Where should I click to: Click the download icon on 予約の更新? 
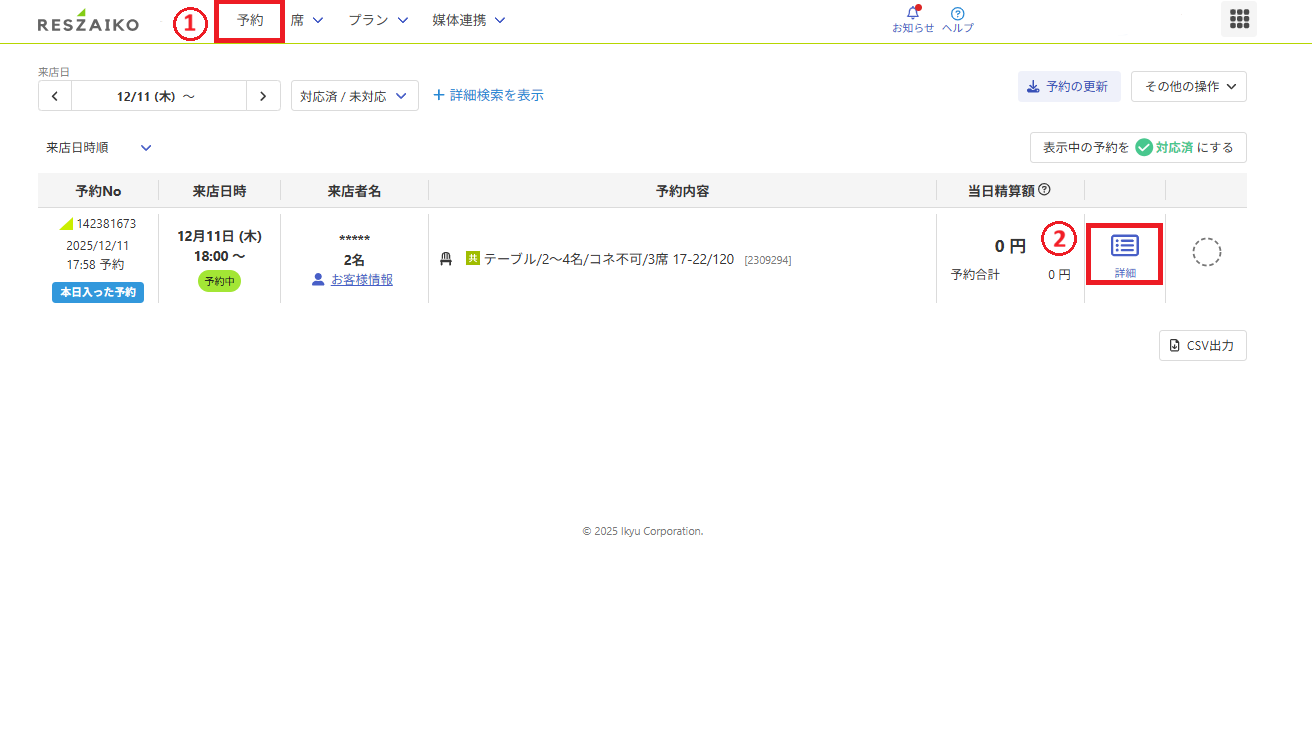[x=1031, y=86]
